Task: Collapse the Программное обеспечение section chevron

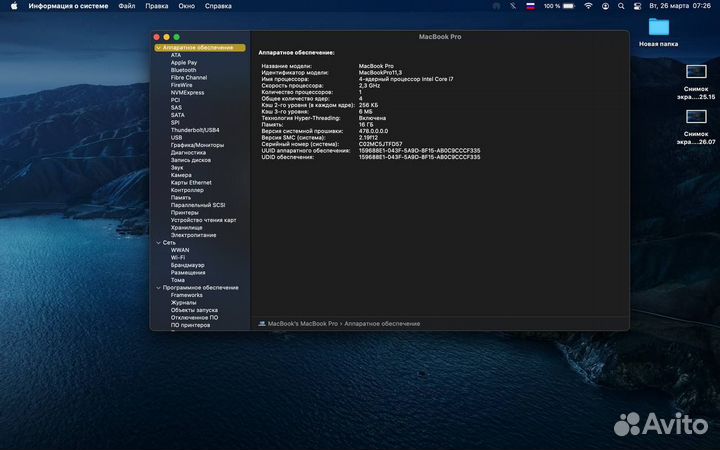Action: pyautogui.click(x=158, y=287)
